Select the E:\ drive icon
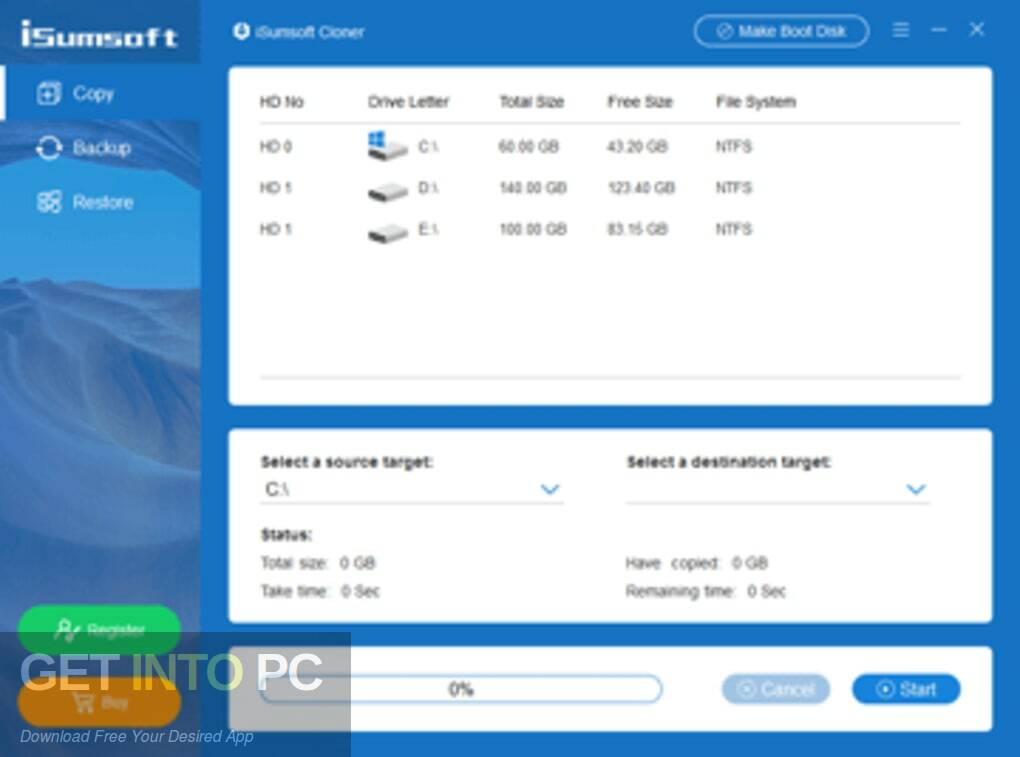This screenshot has width=1020, height=757. coord(388,233)
